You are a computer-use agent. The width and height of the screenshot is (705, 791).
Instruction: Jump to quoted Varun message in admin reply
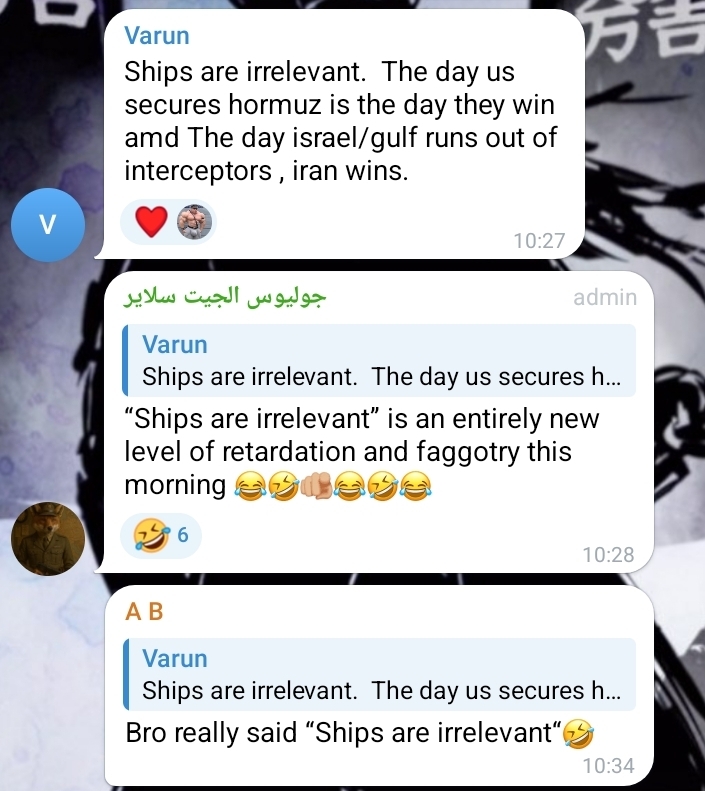tap(379, 360)
